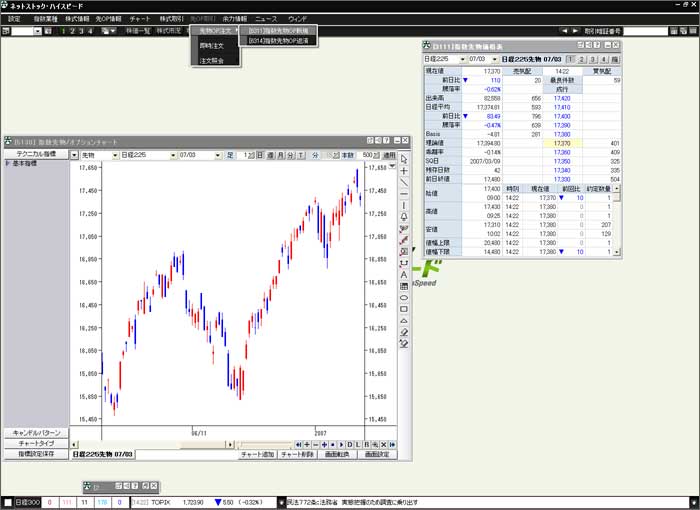Select the horizontal line drawing tool
The image size is (700, 510).
coord(404,194)
